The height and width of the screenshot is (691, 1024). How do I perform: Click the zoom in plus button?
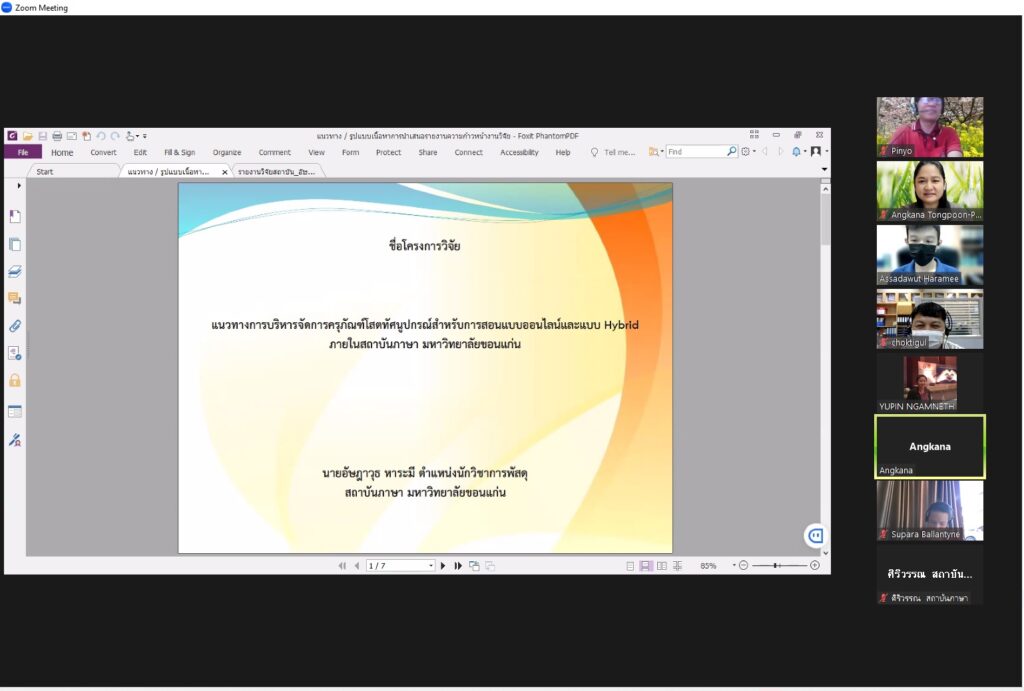(815, 566)
